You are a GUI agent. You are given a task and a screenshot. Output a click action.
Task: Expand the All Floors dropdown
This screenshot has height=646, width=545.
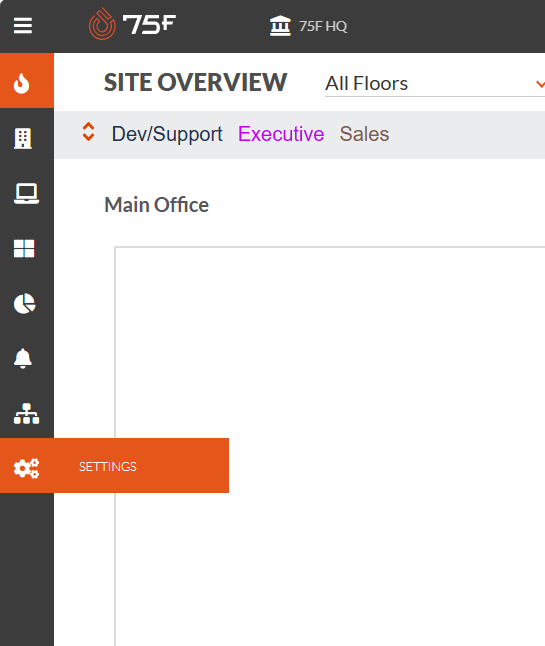point(435,84)
